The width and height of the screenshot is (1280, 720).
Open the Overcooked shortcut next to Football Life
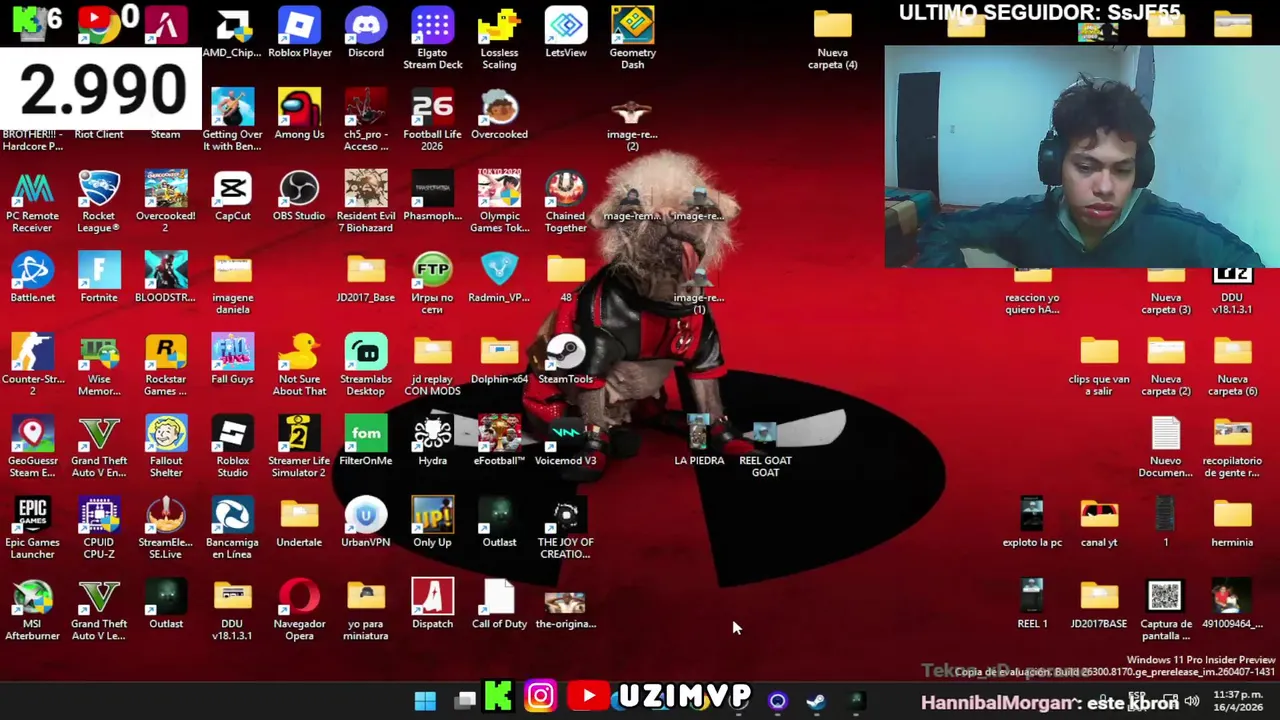(x=499, y=114)
